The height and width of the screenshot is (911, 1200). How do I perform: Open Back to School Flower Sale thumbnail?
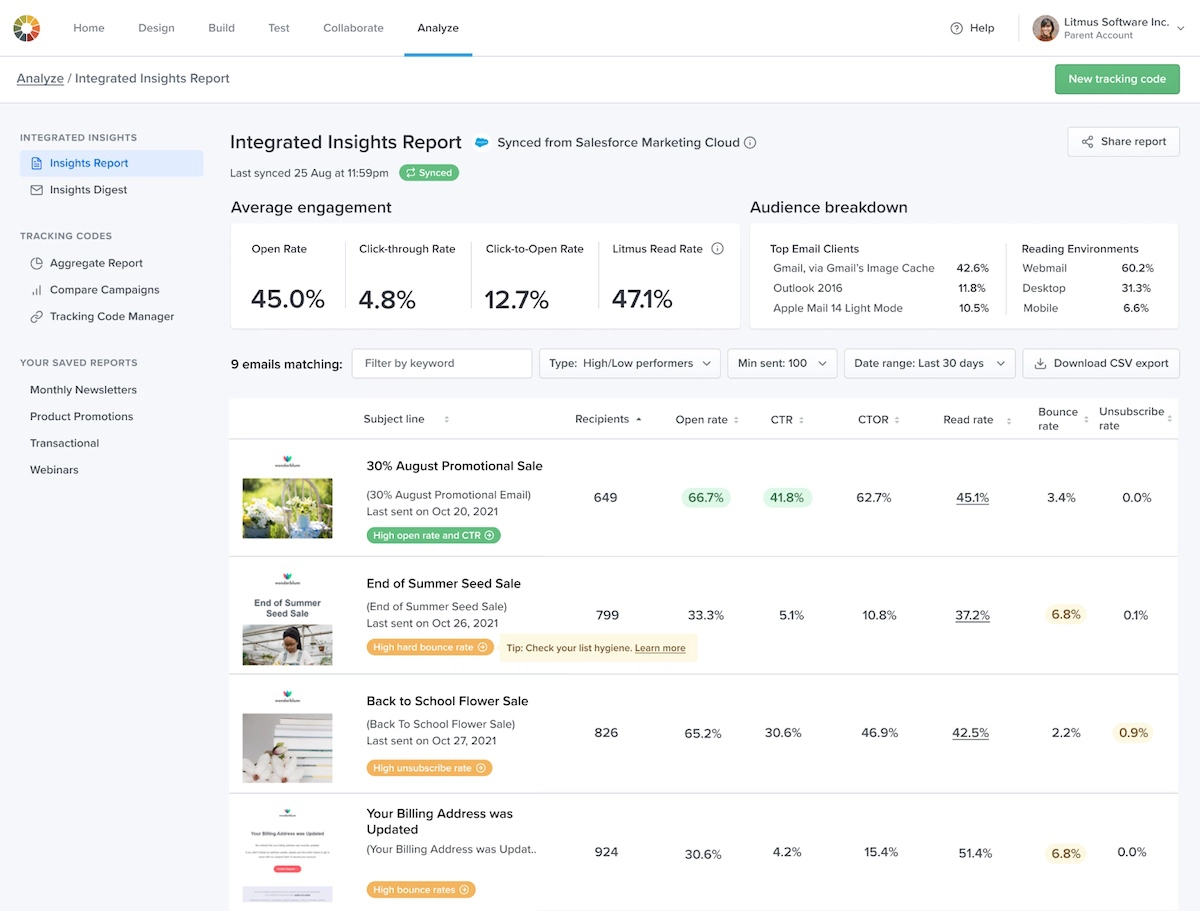(287, 737)
